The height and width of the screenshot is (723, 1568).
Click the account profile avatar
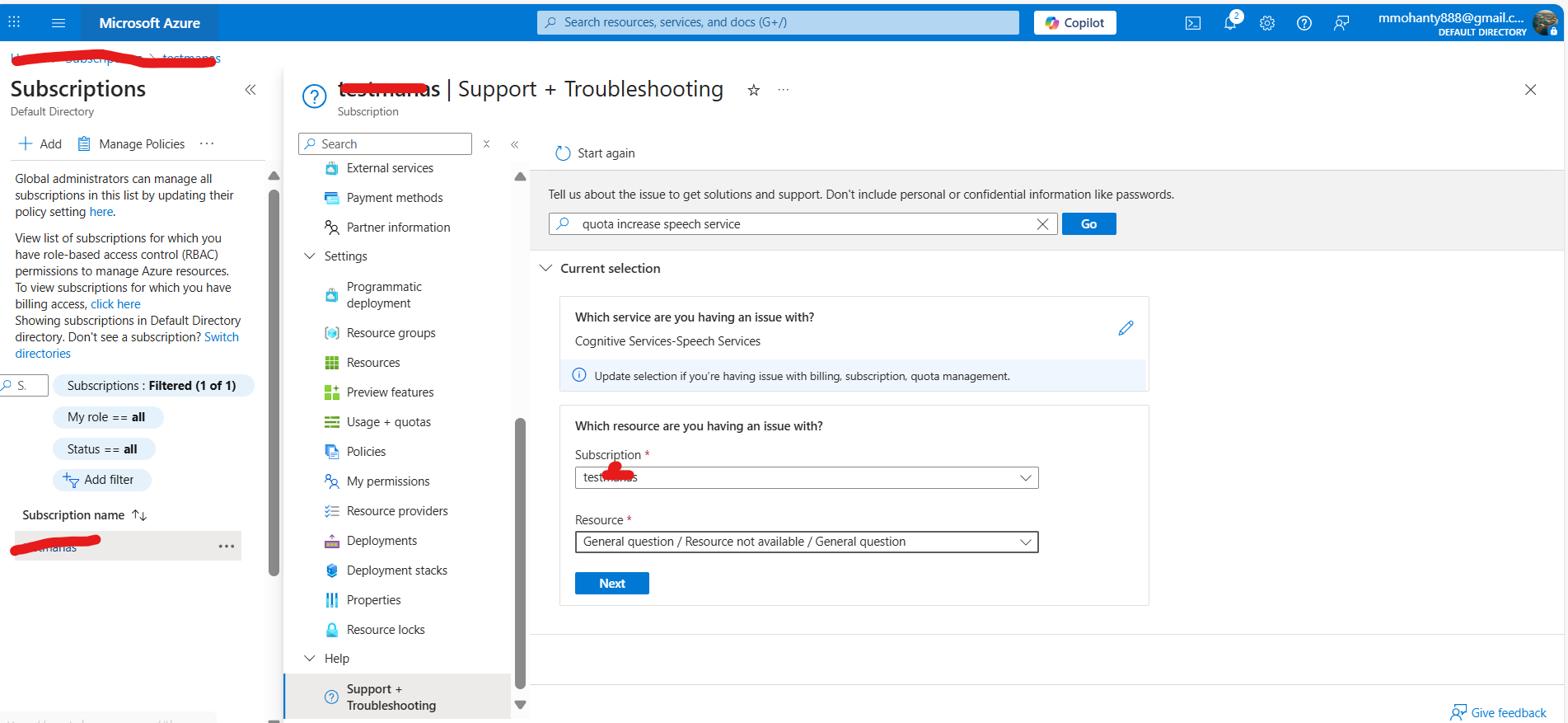(x=1546, y=23)
